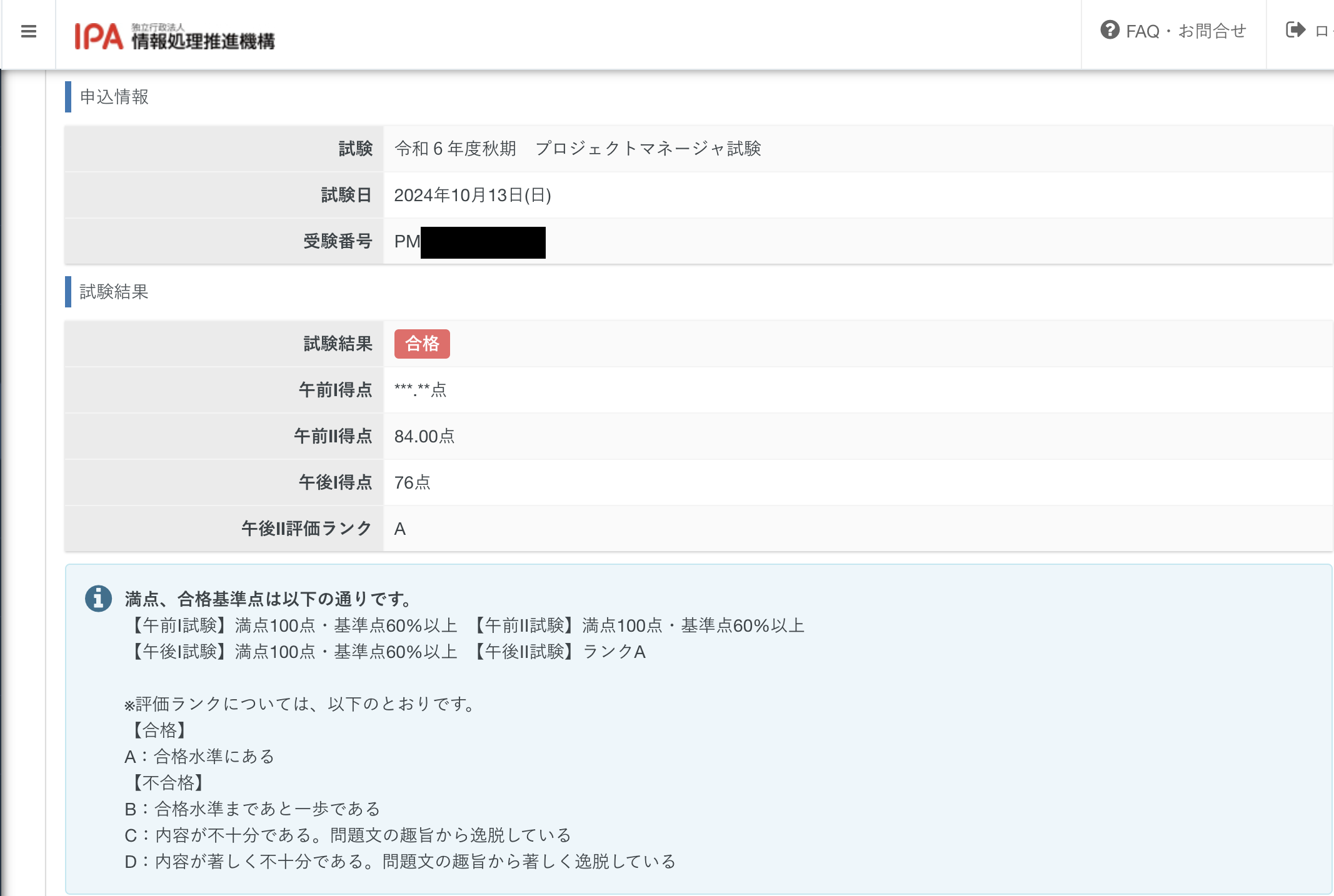Select the masked 午前I得点 score
Viewport: 1334px width, 896px height.
[x=419, y=389]
